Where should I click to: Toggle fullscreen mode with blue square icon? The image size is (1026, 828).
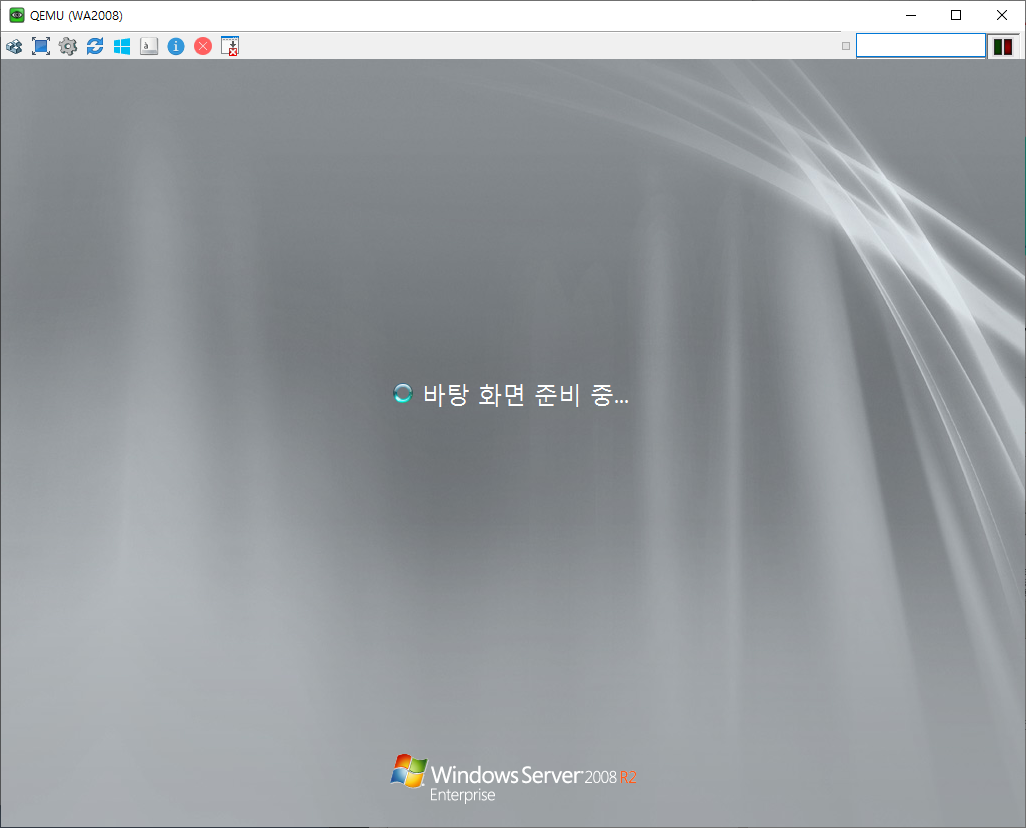(x=41, y=46)
